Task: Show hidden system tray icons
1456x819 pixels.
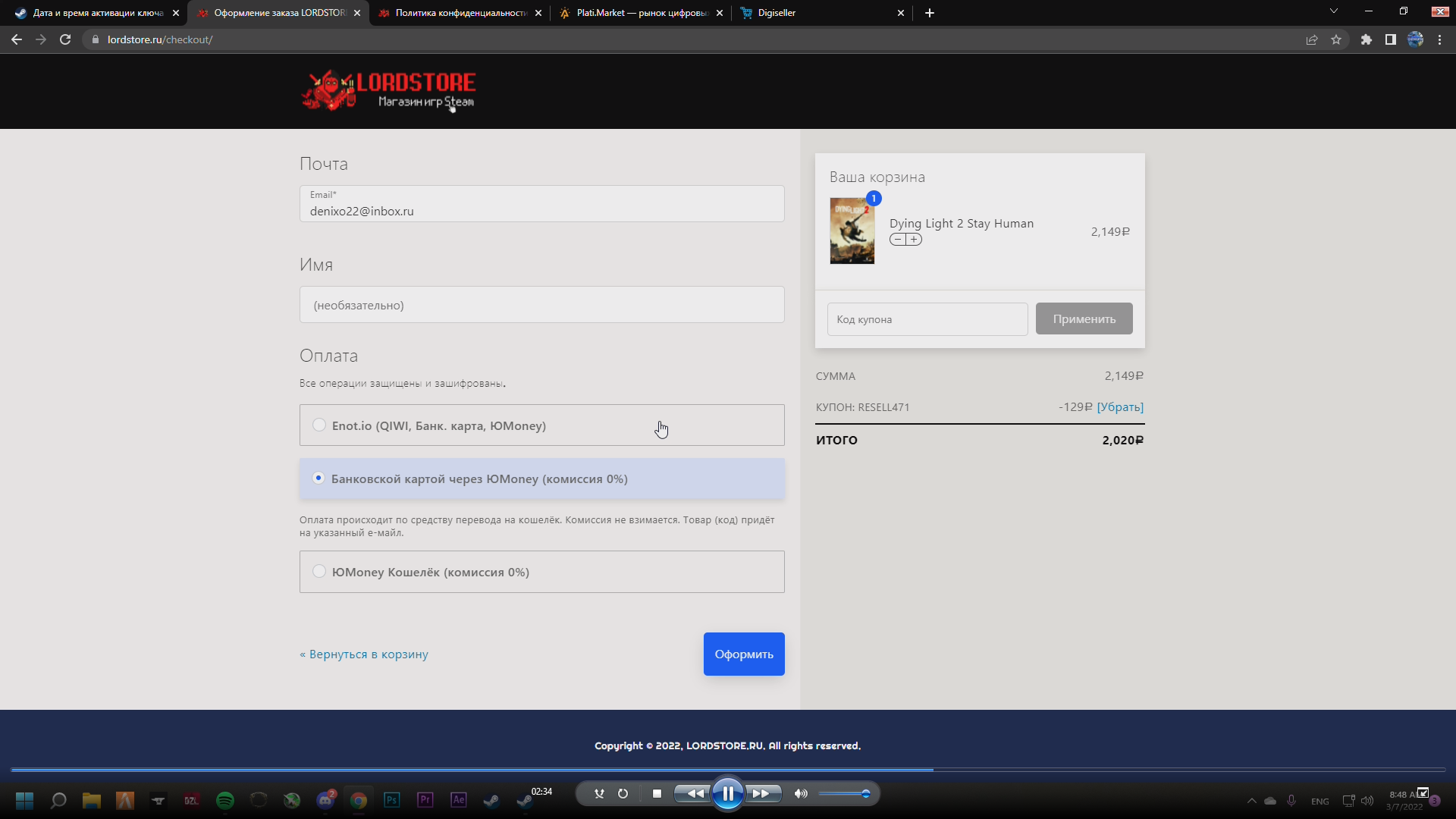Action: pos(1252,801)
